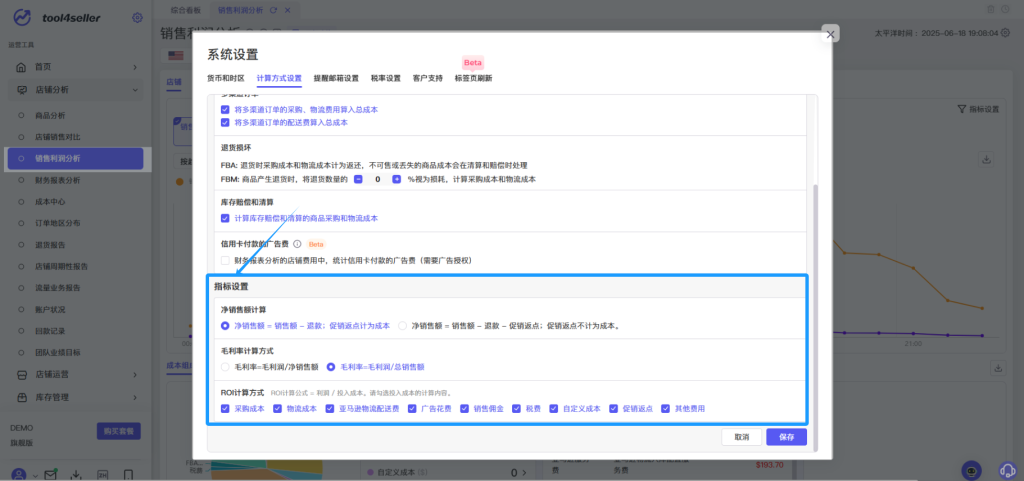This screenshot has width=1024, height=481.
Task: Uncheck 广告花费 checkbox
Action: (x=412, y=409)
